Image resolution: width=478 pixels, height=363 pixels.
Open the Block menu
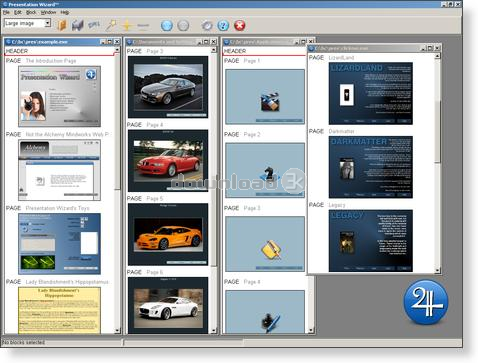pyautogui.click(x=31, y=12)
